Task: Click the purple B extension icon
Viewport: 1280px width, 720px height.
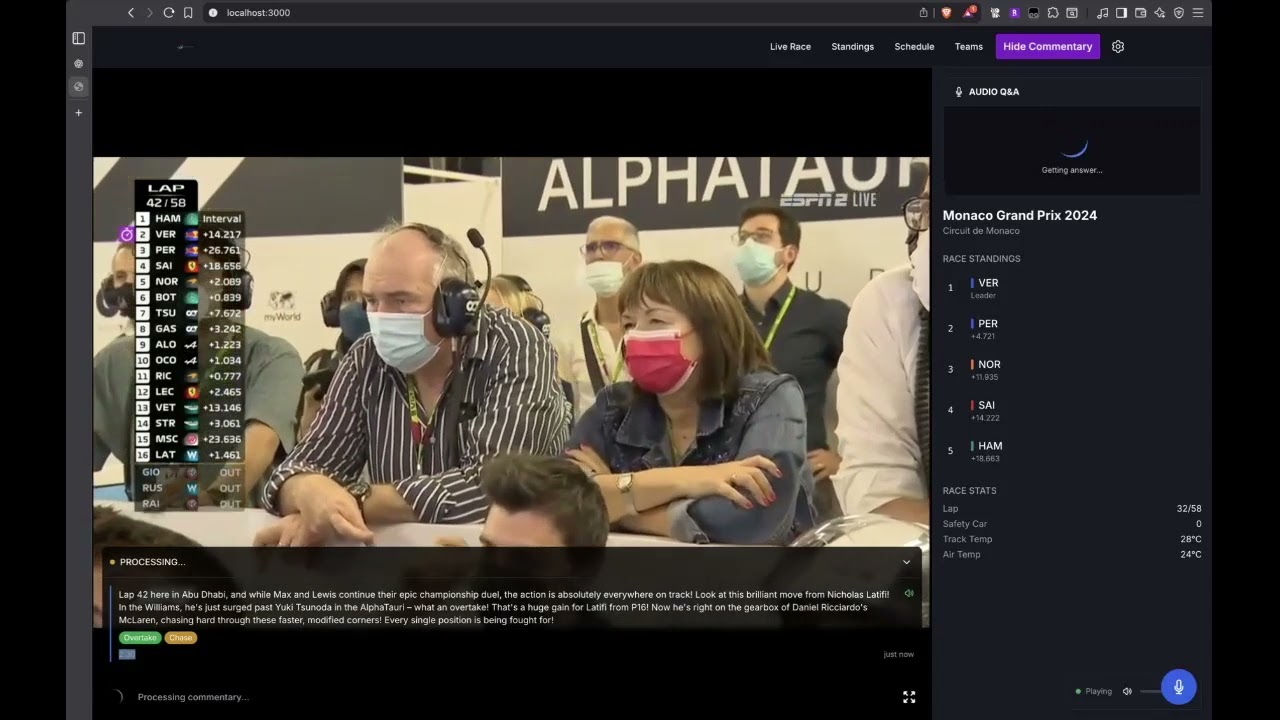Action: tap(1014, 13)
